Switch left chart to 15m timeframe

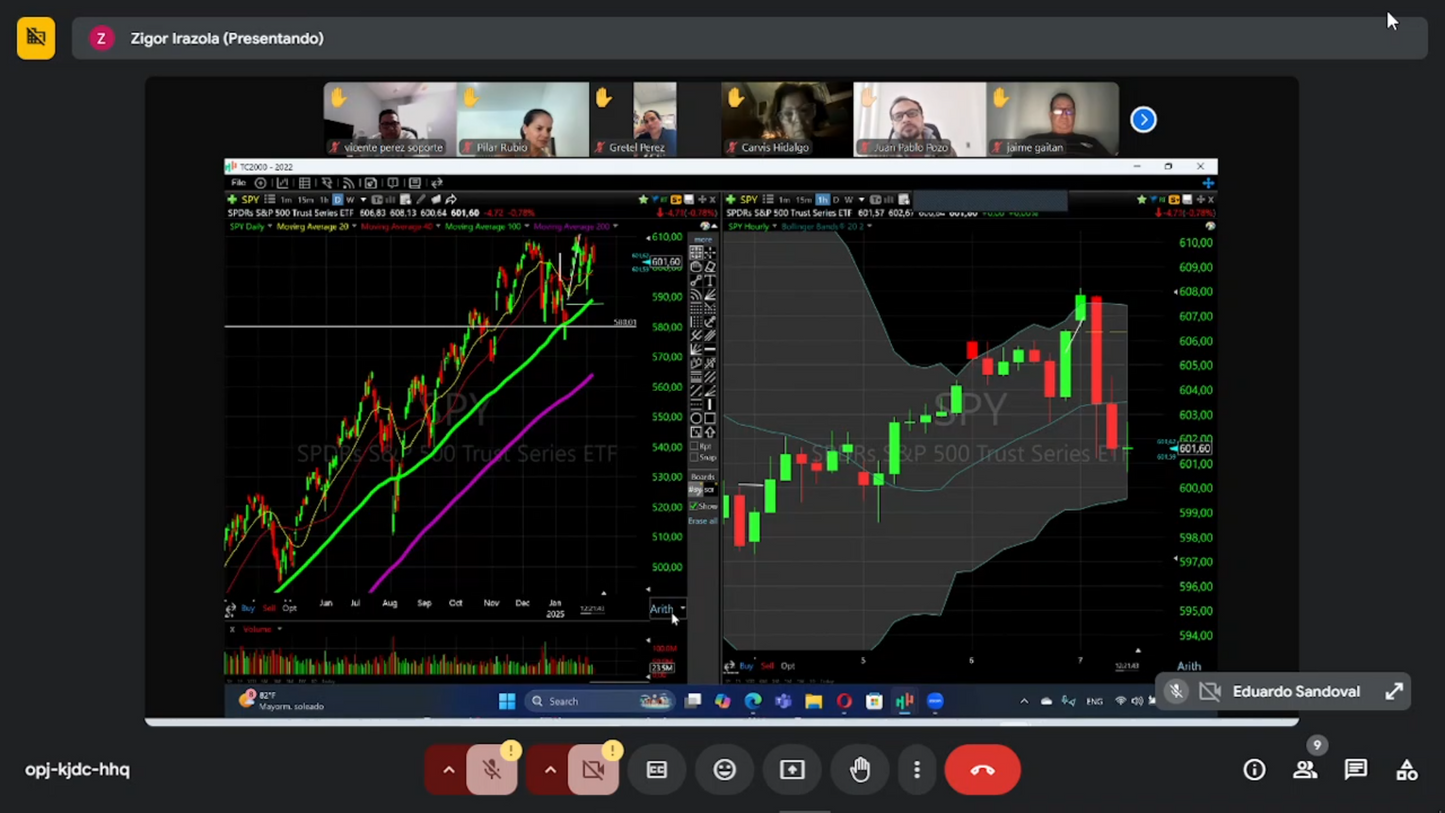pyautogui.click(x=304, y=199)
